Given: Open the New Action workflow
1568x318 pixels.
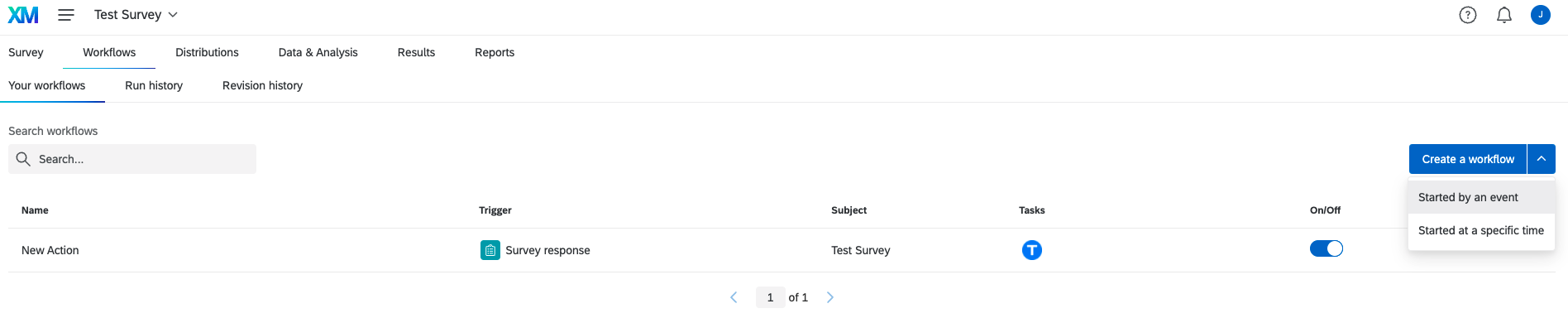Looking at the screenshot, I should pos(50,250).
